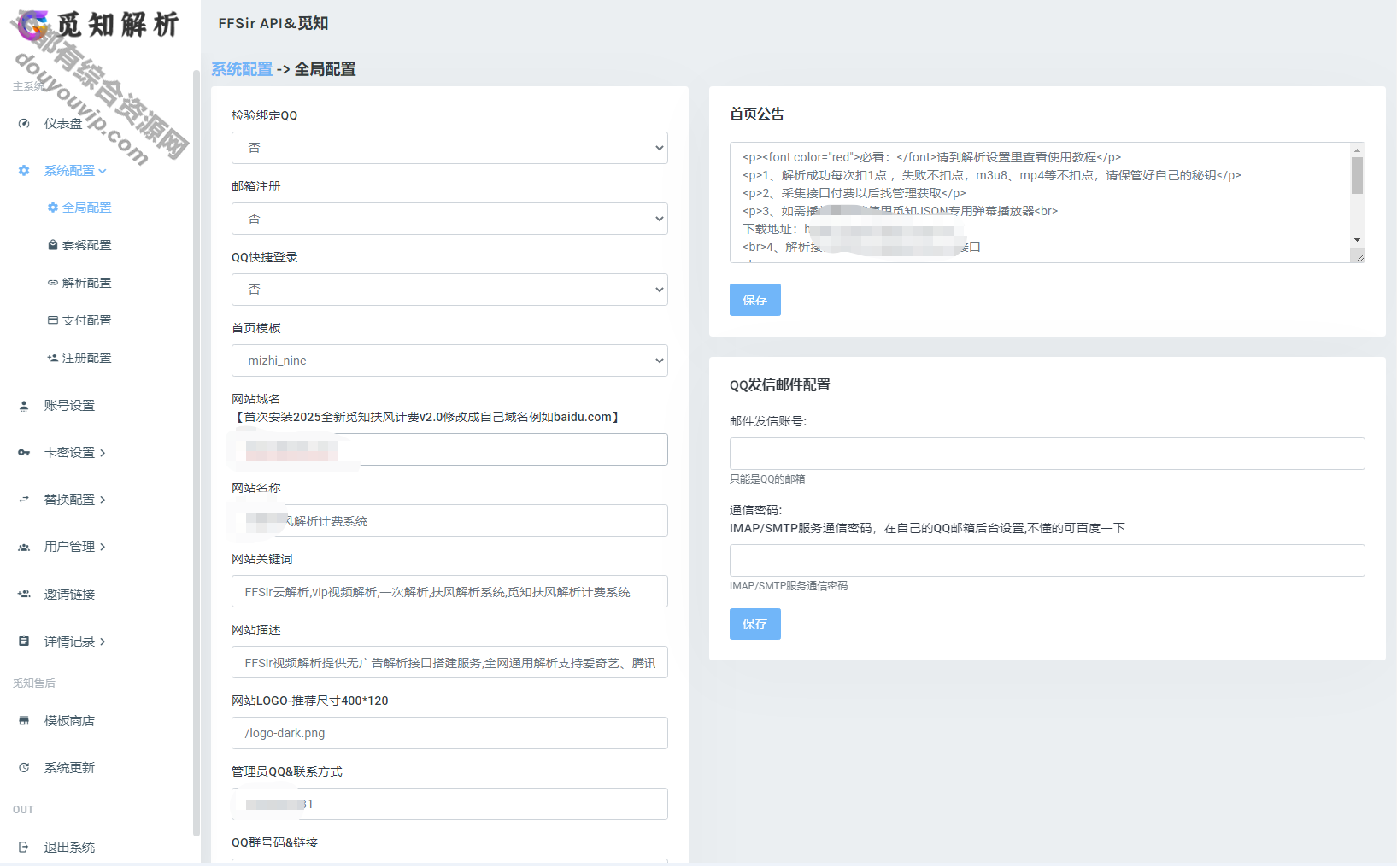This screenshot has width=1397, height=868.
Task: Click the 网站名称 input field
Action: click(449, 520)
